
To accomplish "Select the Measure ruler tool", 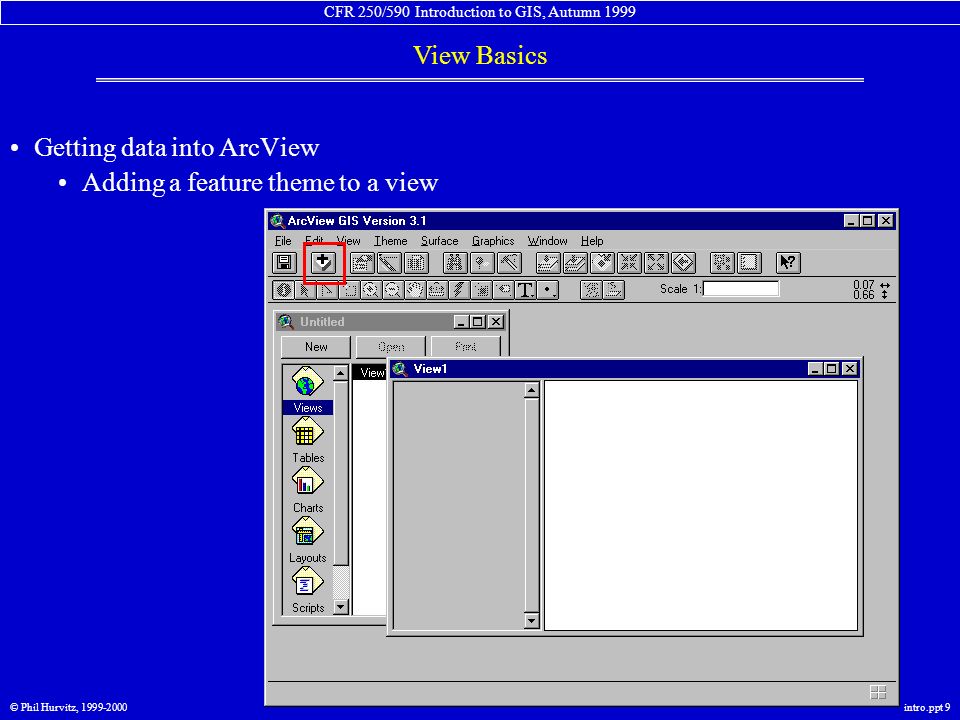I will click(437, 290).
